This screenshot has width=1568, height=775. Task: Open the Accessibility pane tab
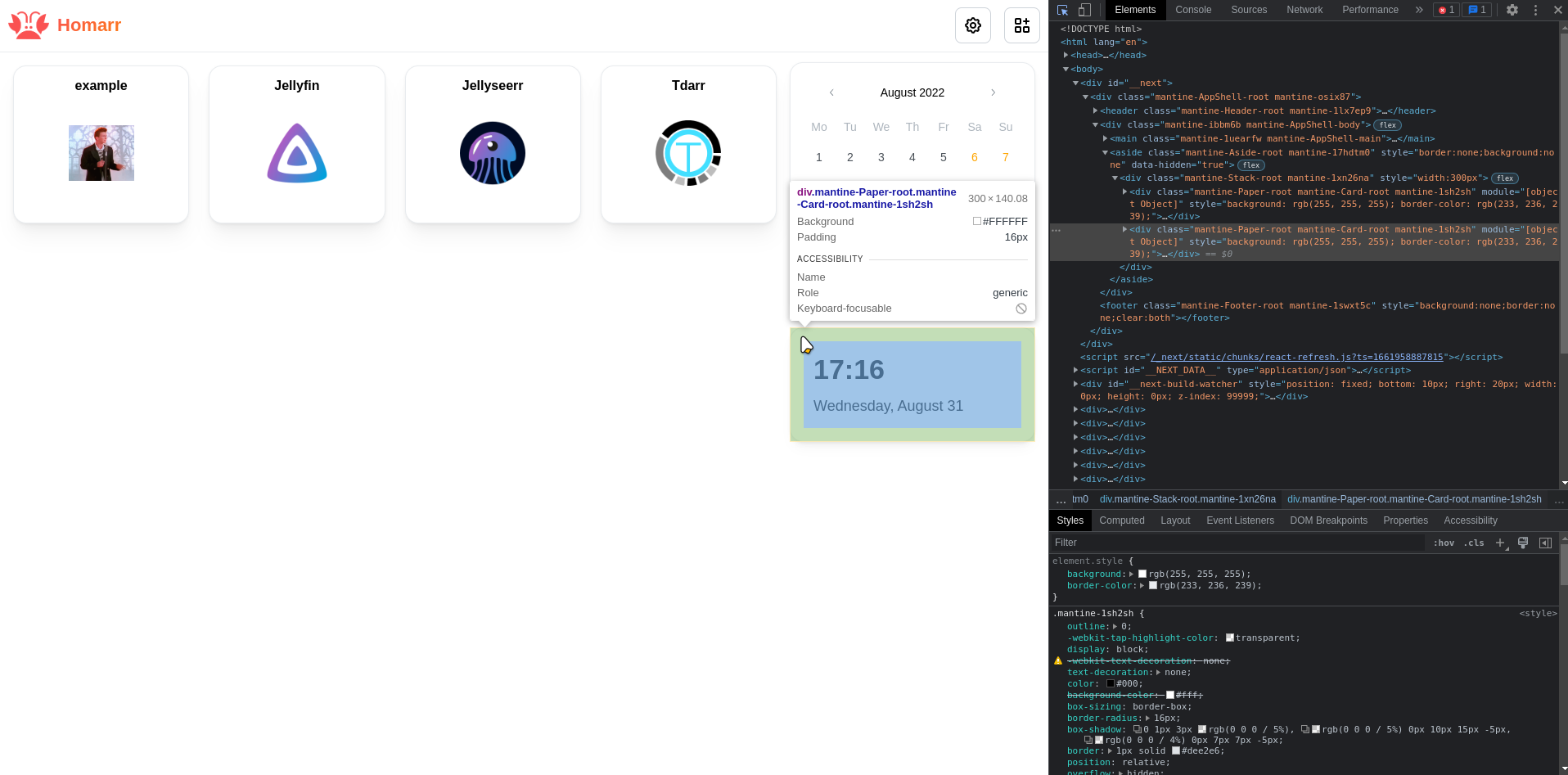(1470, 520)
